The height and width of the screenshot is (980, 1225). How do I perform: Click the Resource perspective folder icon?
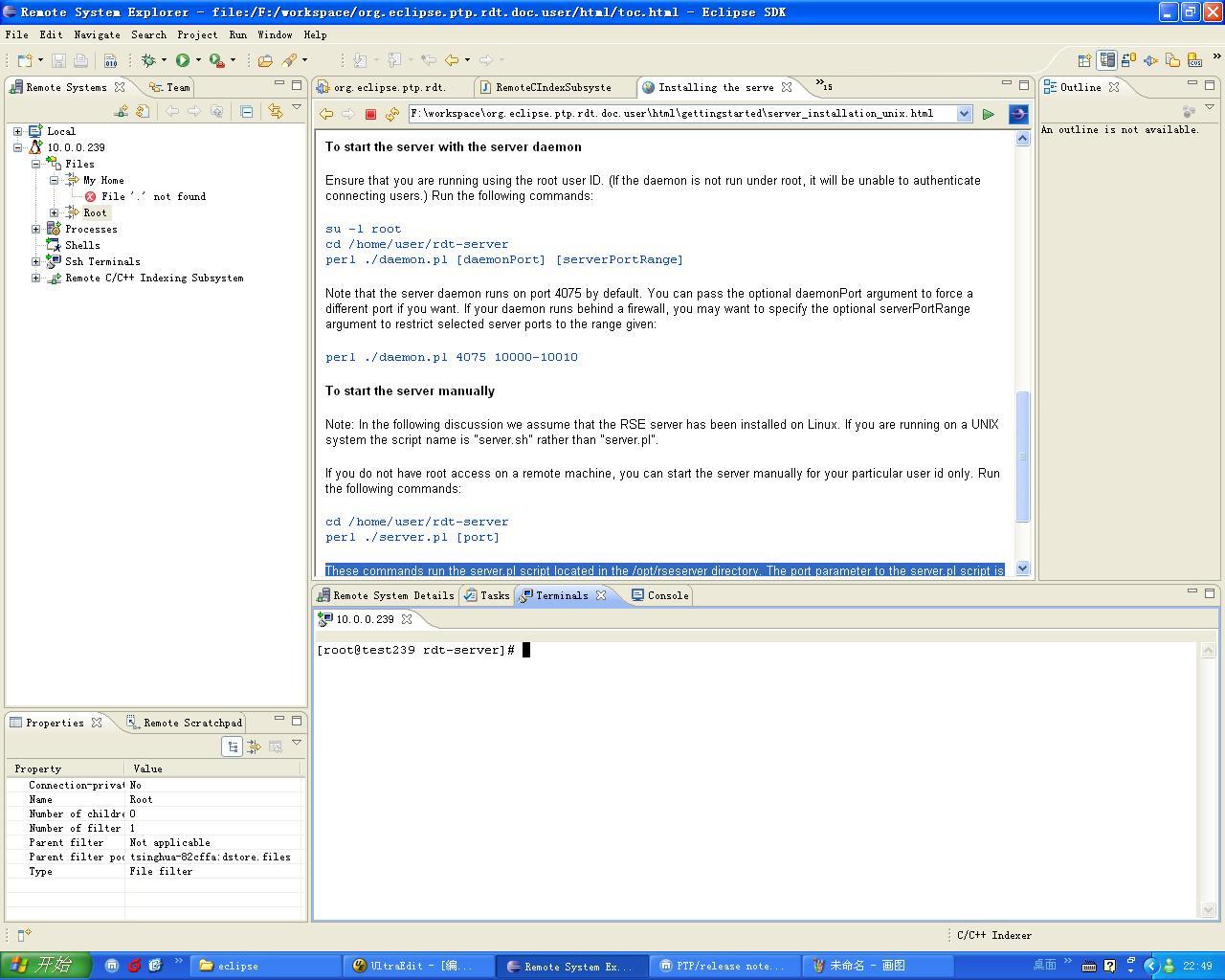tap(1172, 60)
